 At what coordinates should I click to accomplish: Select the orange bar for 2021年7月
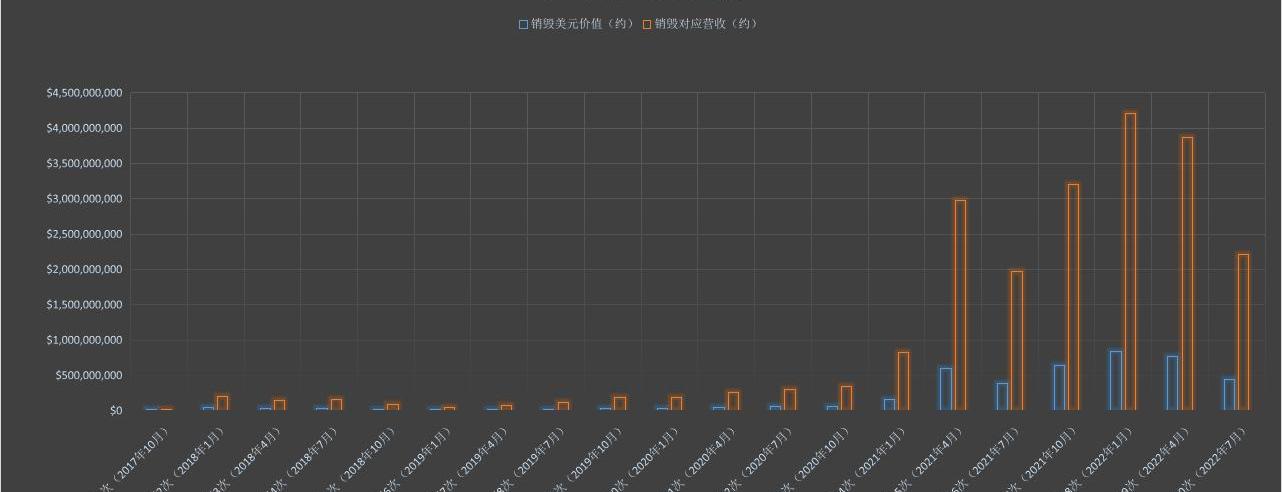point(1017,340)
